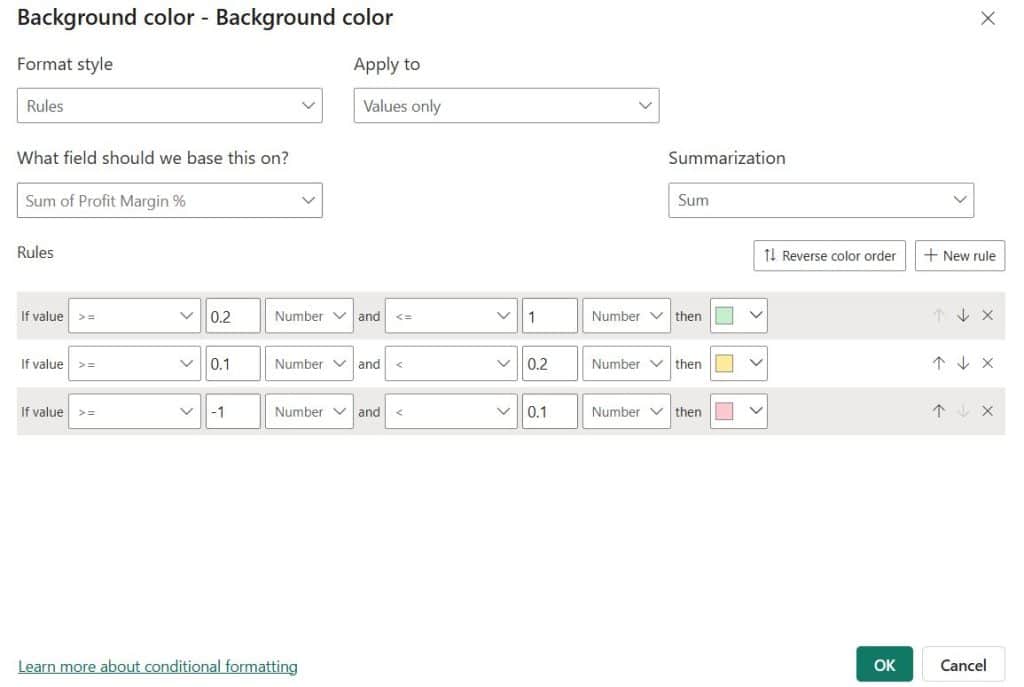
Task: Delete the green rule
Action: [x=987, y=316]
